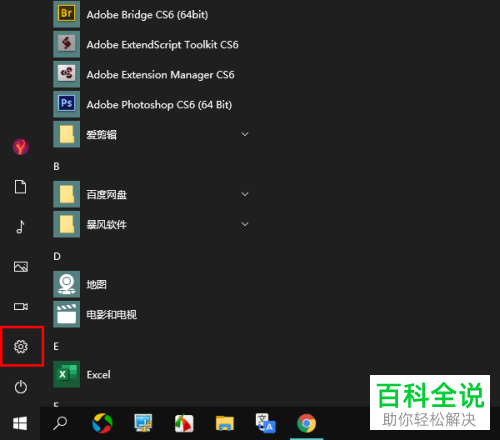Open Music from the Start sidebar
Screen dimensions: 500x440
pos(20,227)
